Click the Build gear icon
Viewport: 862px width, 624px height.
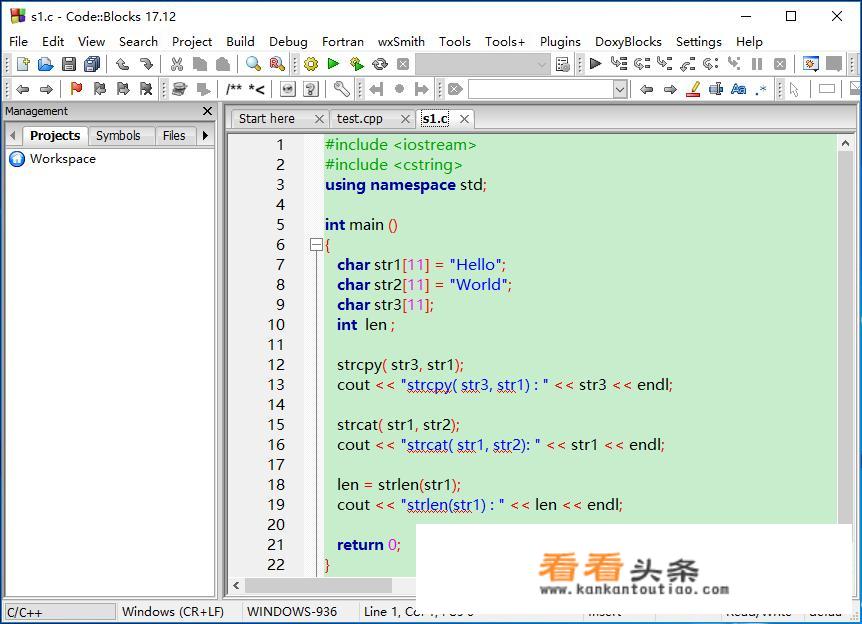click(311, 64)
